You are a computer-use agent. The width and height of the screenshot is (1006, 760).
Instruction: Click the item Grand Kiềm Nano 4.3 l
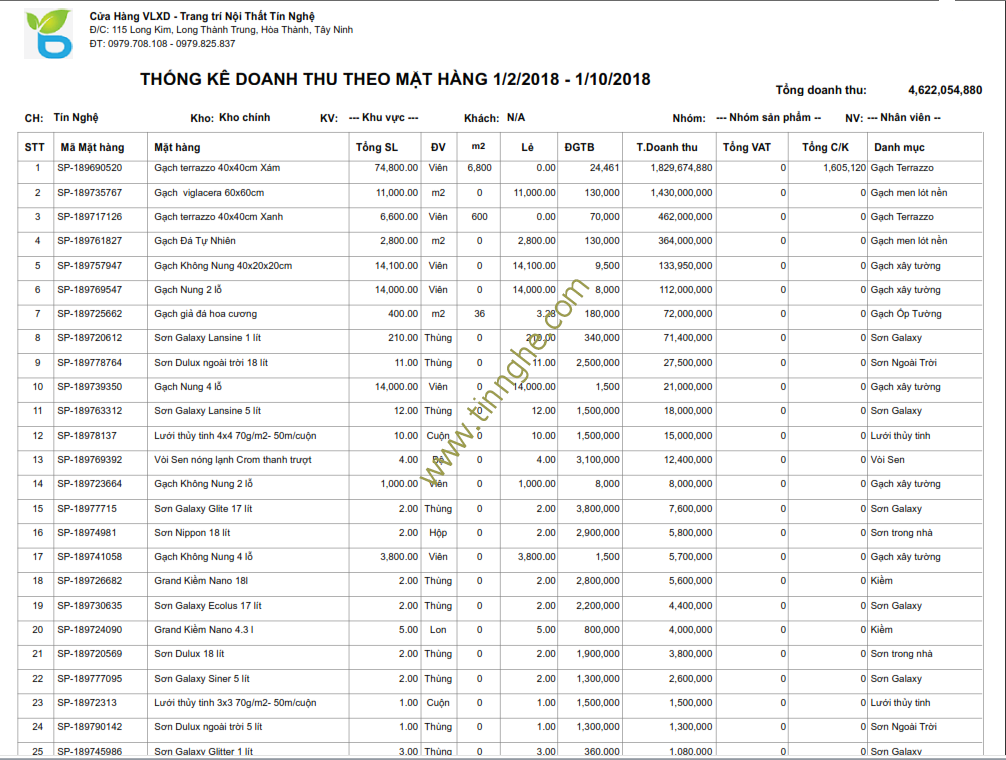[x=203, y=630]
